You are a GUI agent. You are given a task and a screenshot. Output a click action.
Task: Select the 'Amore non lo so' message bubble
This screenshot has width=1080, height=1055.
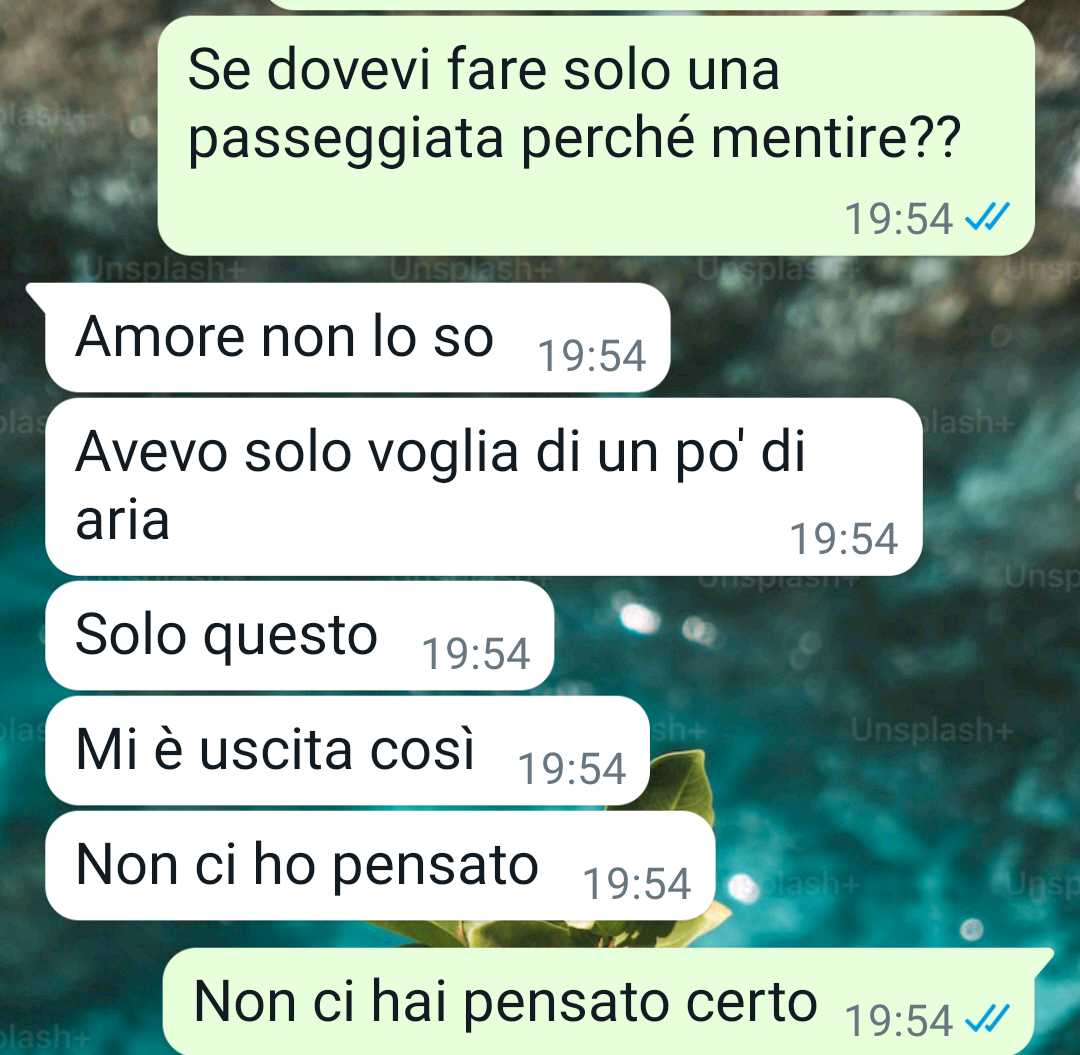(x=357, y=337)
